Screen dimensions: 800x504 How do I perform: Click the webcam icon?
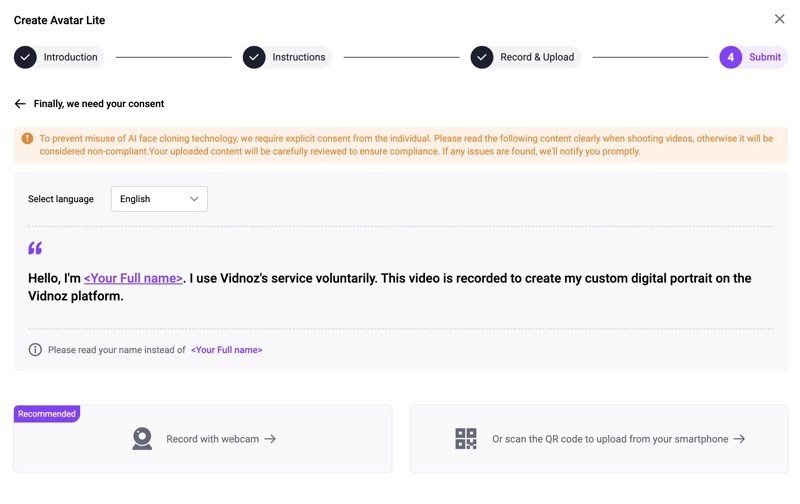point(142,438)
